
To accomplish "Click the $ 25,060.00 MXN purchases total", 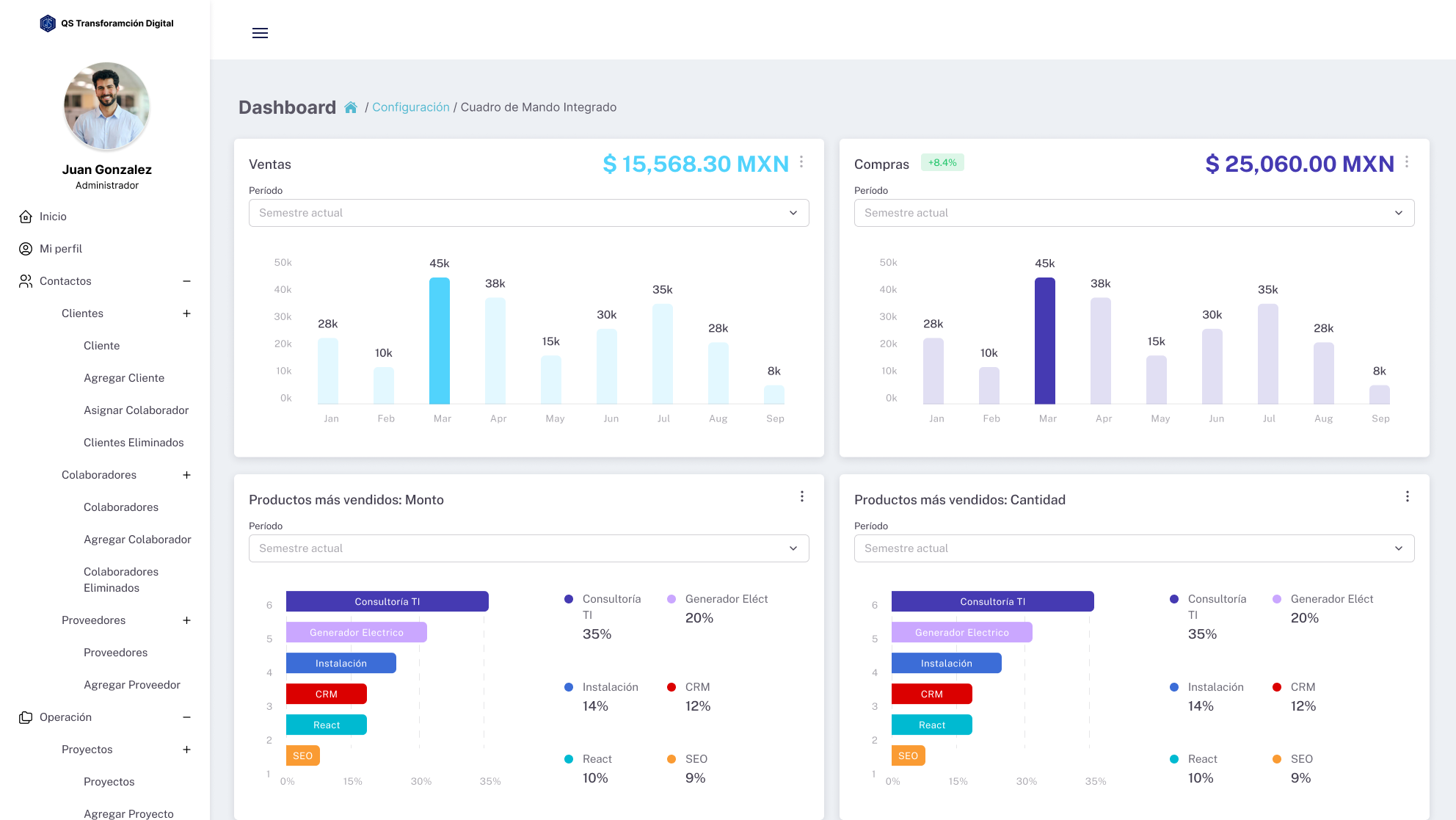I will point(1300,164).
